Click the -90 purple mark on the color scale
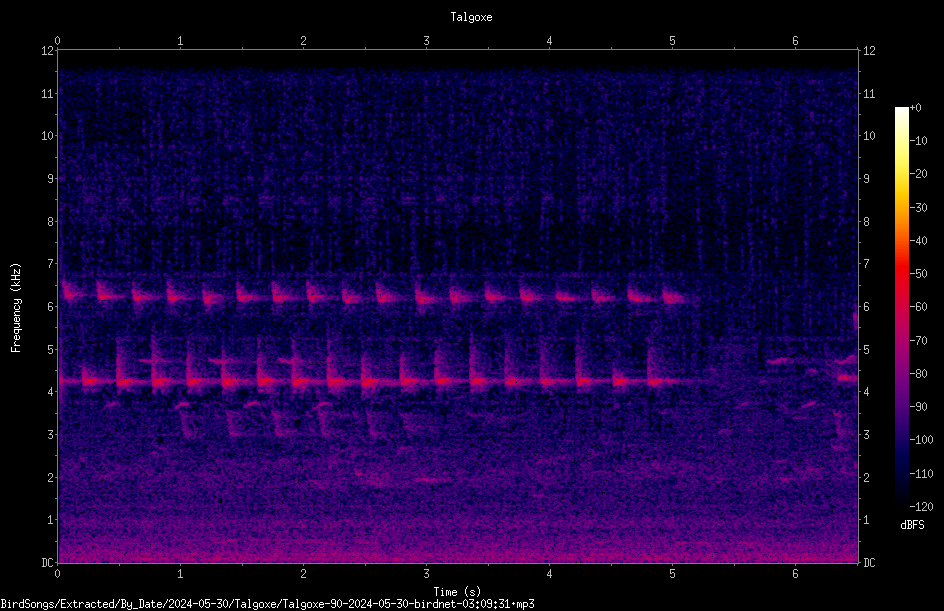 (919, 406)
